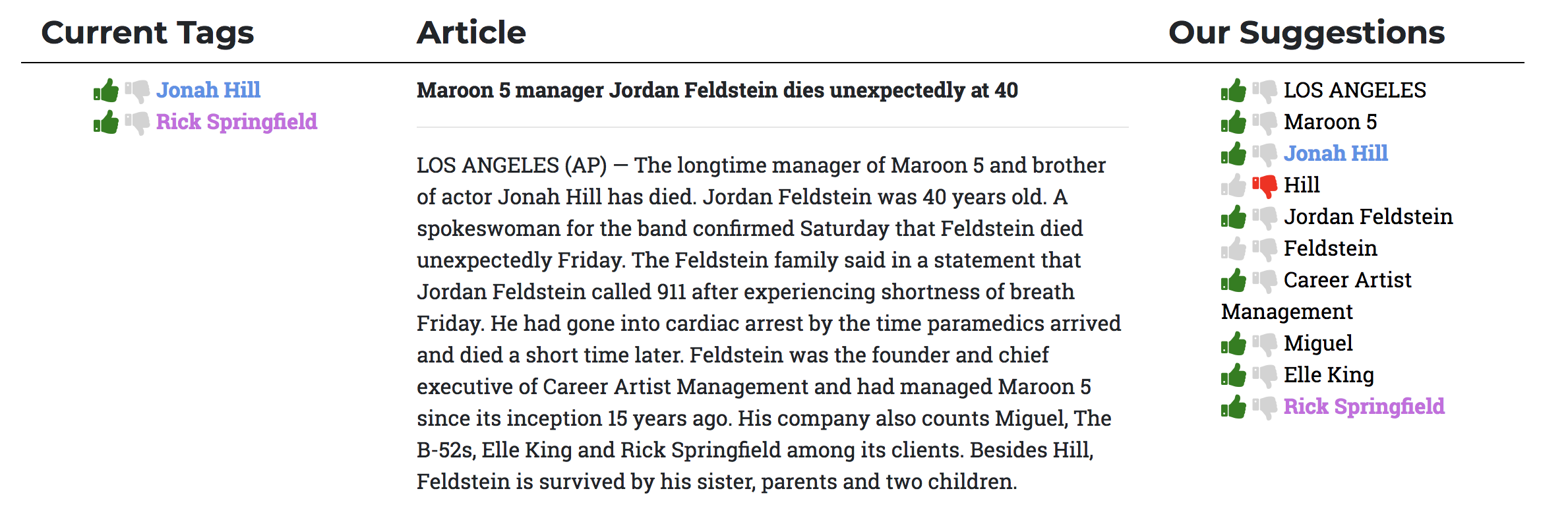Open Rick Springfield link under Current Tags

coord(237,122)
